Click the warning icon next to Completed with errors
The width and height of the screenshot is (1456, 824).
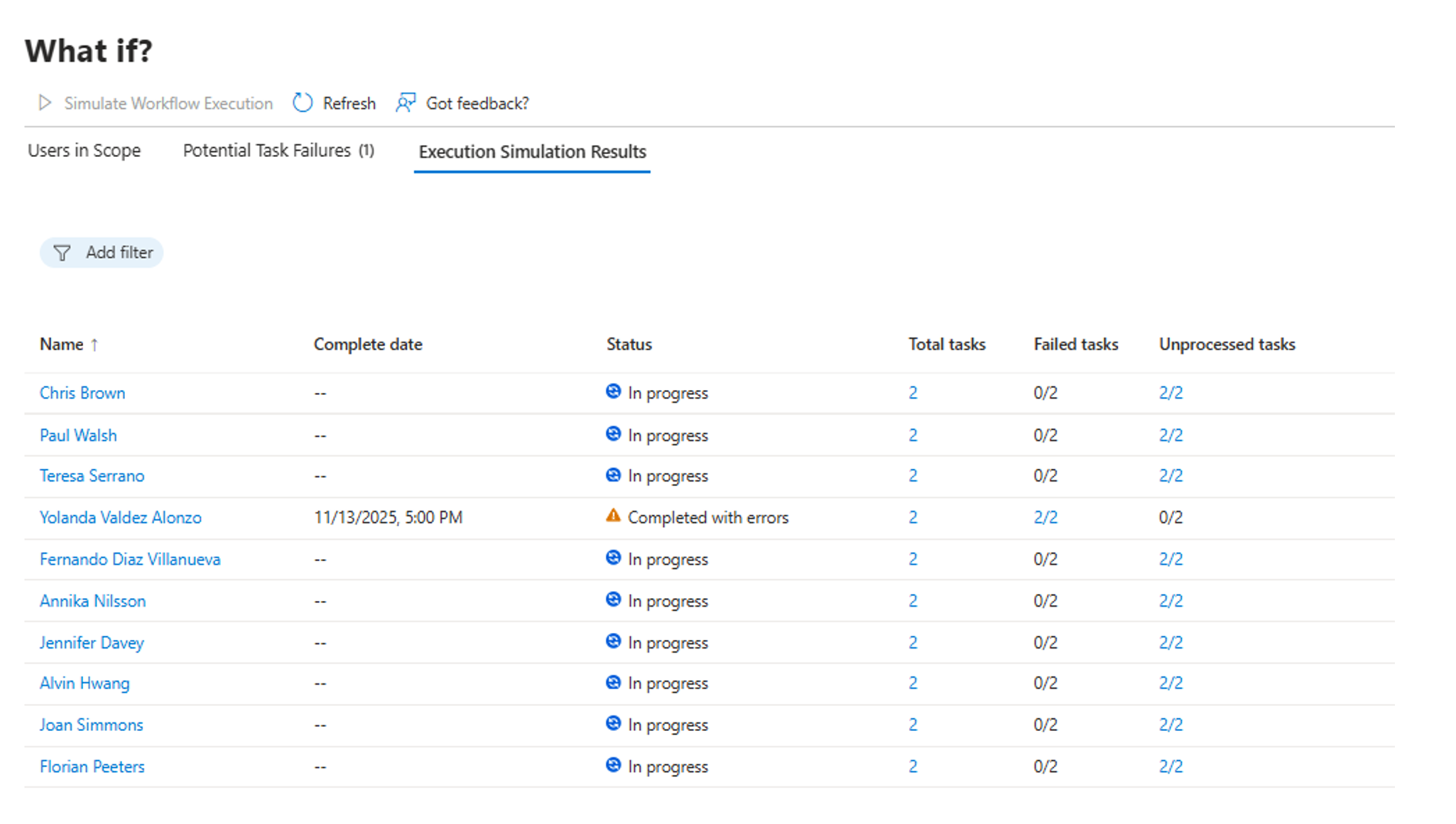[x=612, y=516]
